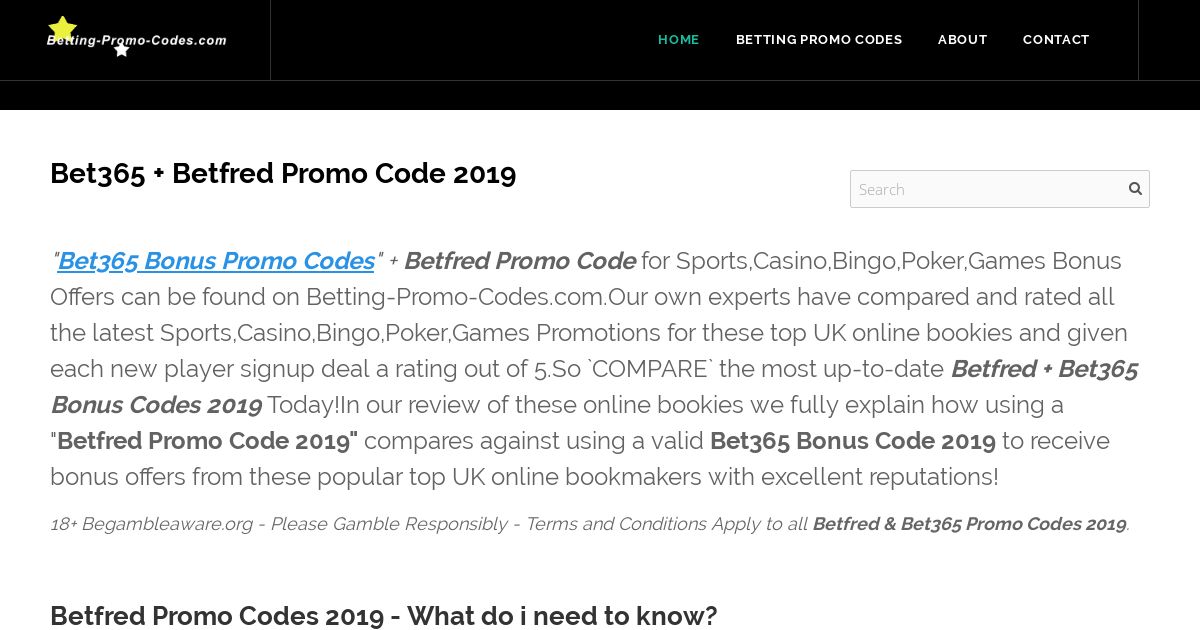Go to the HOME menu item
Viewport: 1200px width, 630px height.
pos(679,40)
